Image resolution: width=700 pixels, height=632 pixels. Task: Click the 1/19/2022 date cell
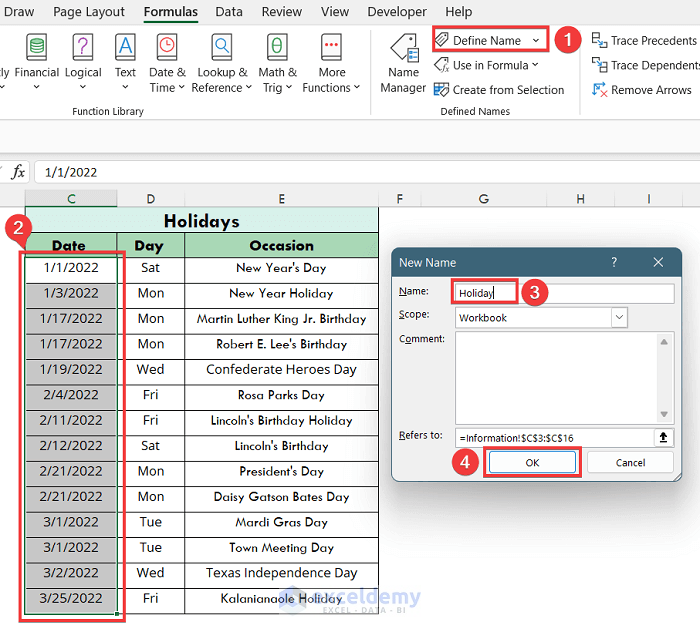point(71,370)
